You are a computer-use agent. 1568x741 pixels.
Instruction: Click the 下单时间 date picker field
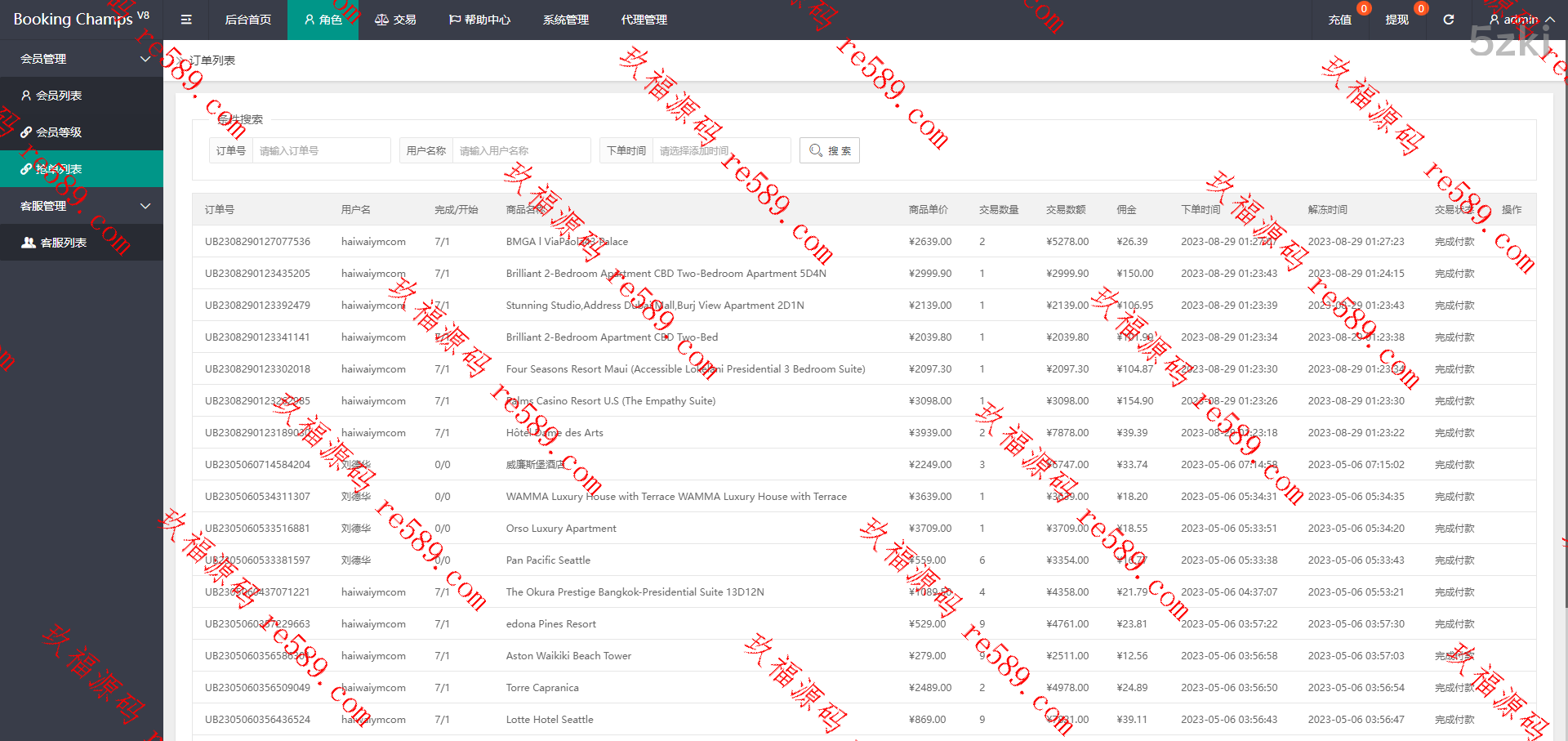(x=721, y=150)
